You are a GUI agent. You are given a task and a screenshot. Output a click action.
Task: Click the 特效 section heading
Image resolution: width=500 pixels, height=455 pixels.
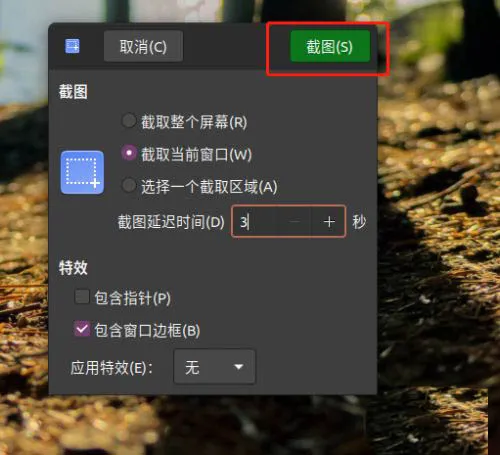tap(73, 267)
